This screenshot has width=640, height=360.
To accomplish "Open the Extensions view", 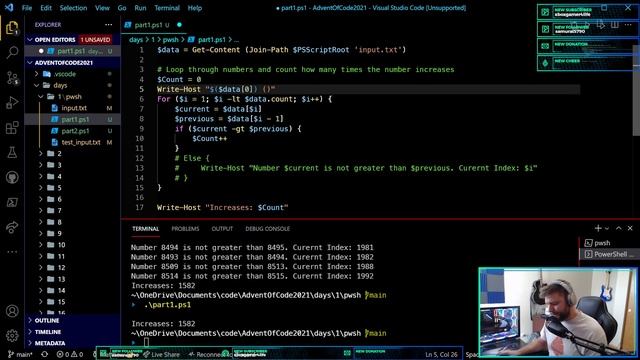I will (12, 128).
